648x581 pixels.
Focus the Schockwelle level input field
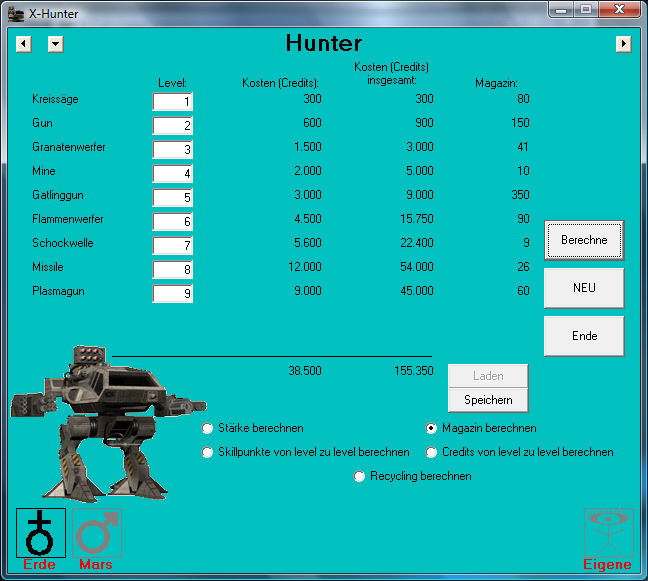pyautogui.click(x=172, y=245)
